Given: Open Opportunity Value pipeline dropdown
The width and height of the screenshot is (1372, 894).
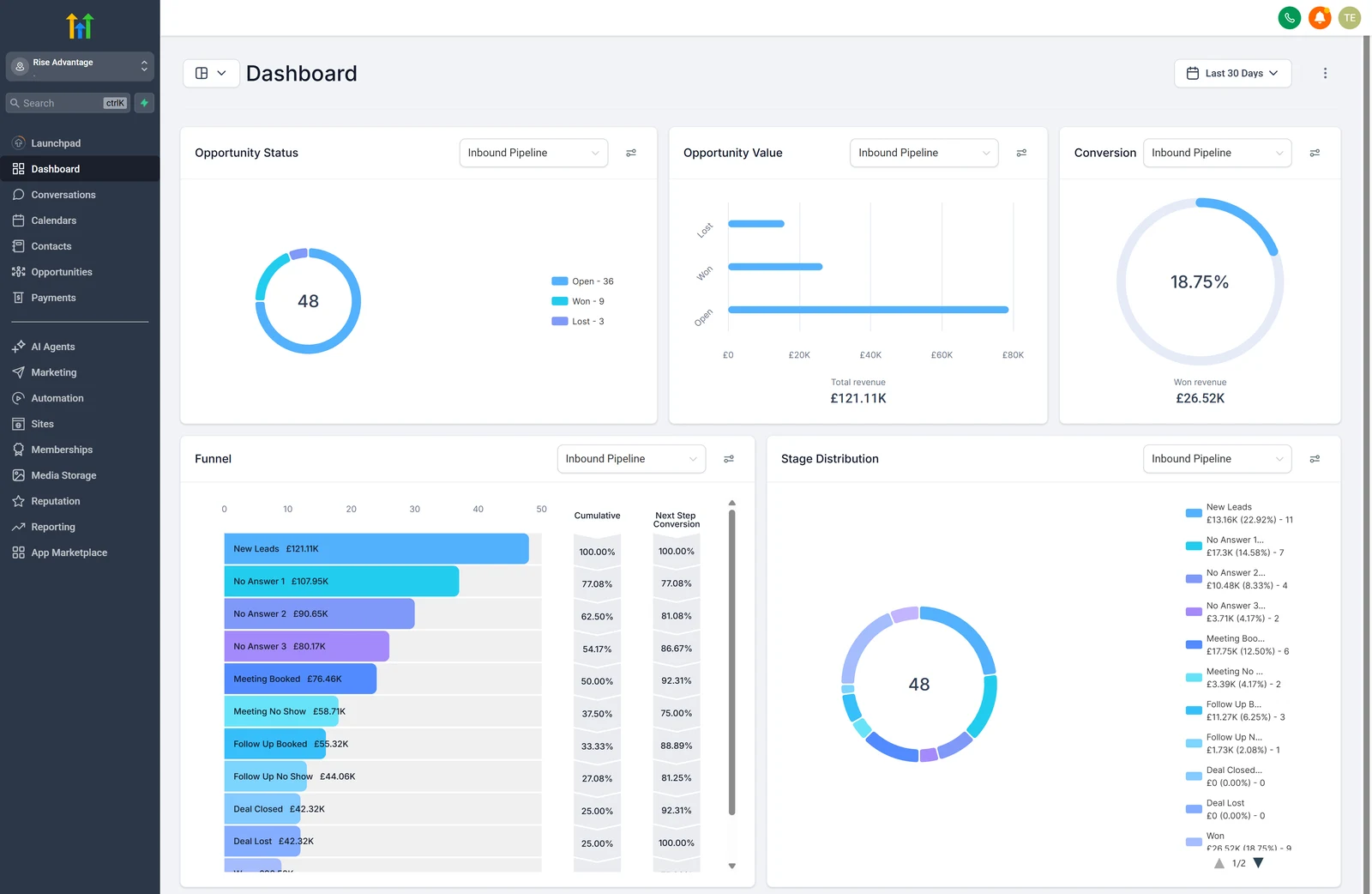Looking at the screenshot, I should pos(924,153).
